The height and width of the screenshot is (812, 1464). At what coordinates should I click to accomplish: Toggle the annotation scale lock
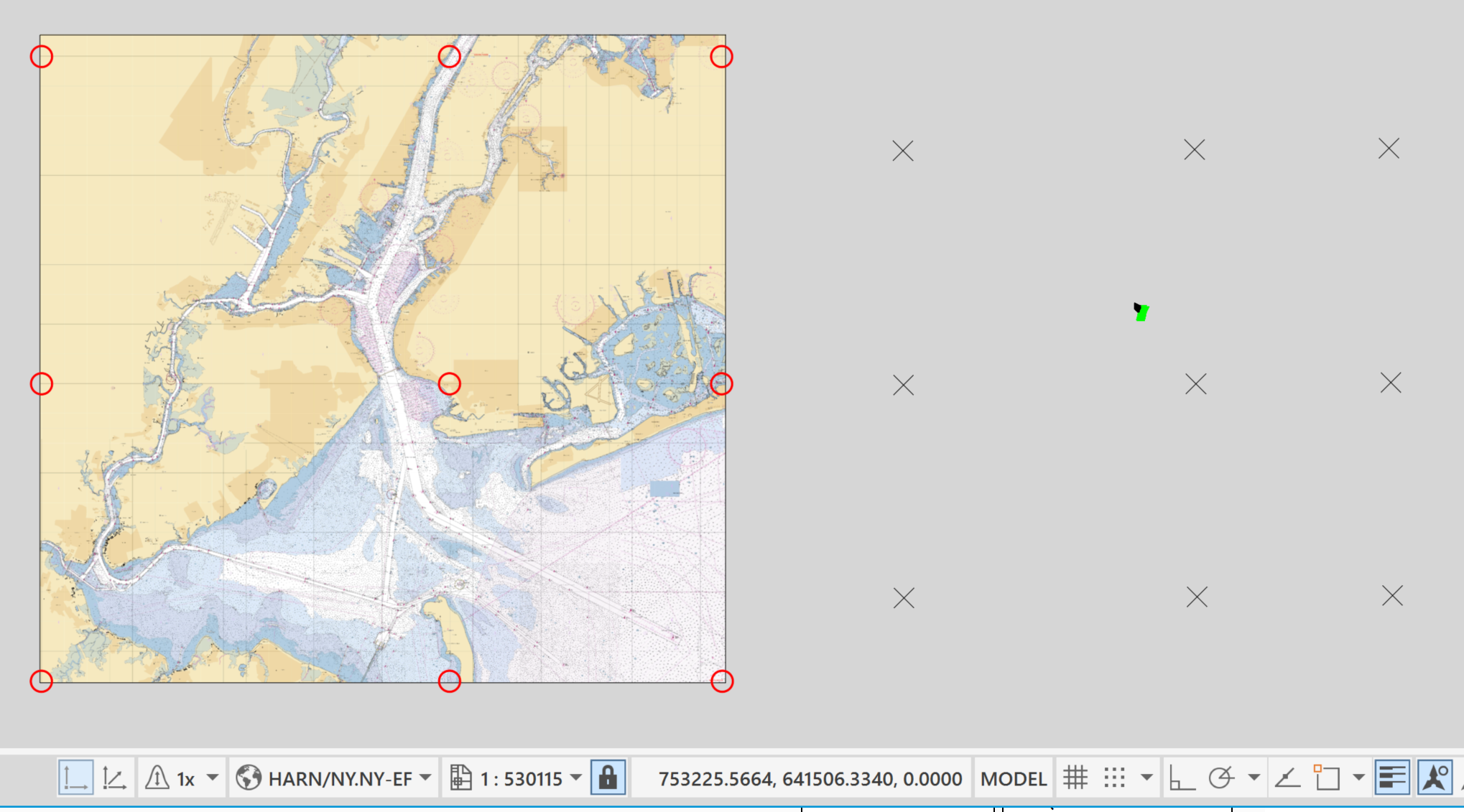point(609,778)
